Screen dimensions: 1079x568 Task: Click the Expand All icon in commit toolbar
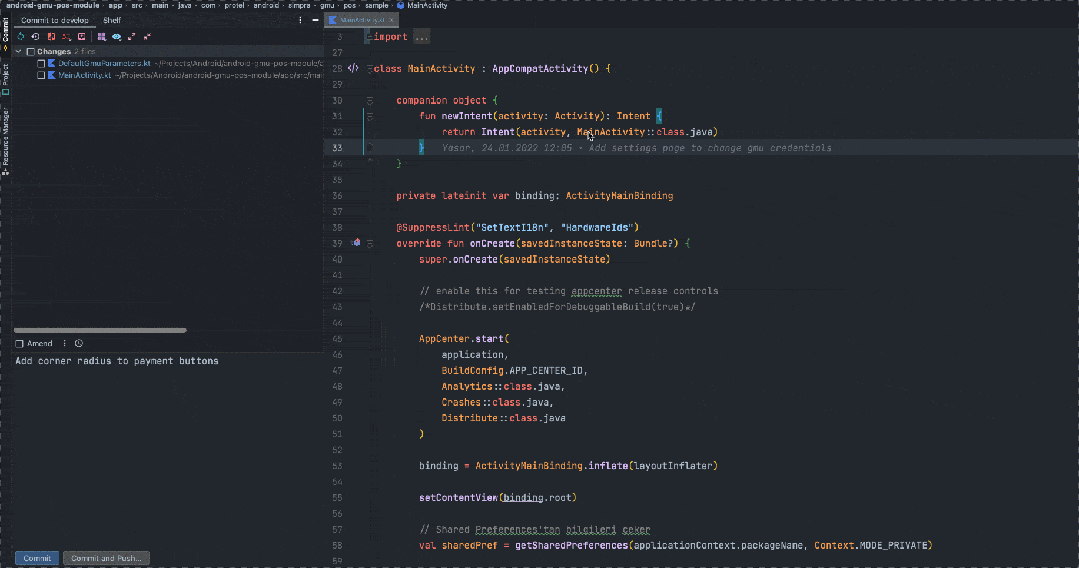click(132, 36)
